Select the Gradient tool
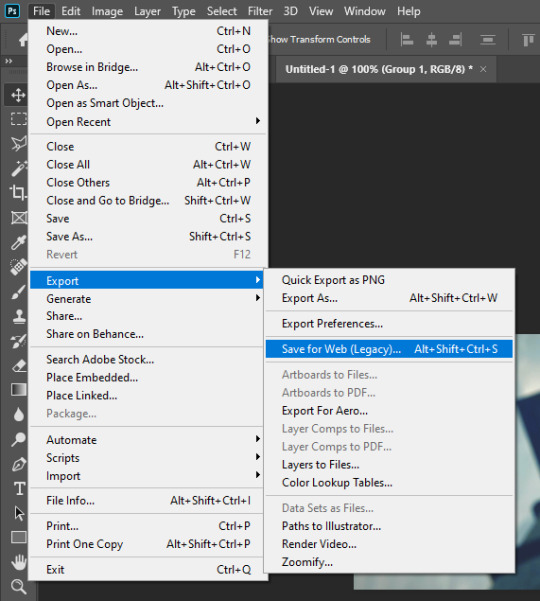This screenshot has height=601, width=540. pyautogui.click(x=19, y=389)
